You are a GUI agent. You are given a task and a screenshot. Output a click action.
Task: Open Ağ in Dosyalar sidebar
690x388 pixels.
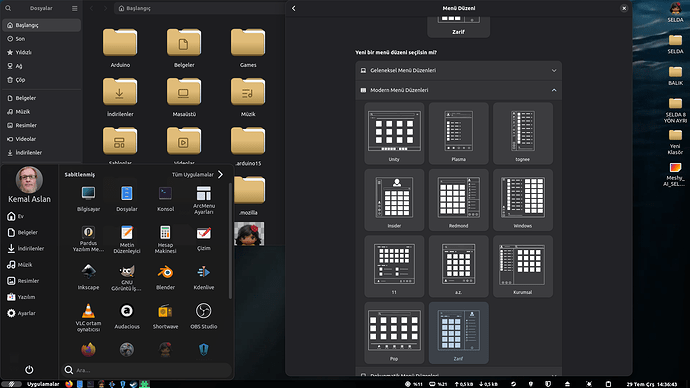coord(41,66)
